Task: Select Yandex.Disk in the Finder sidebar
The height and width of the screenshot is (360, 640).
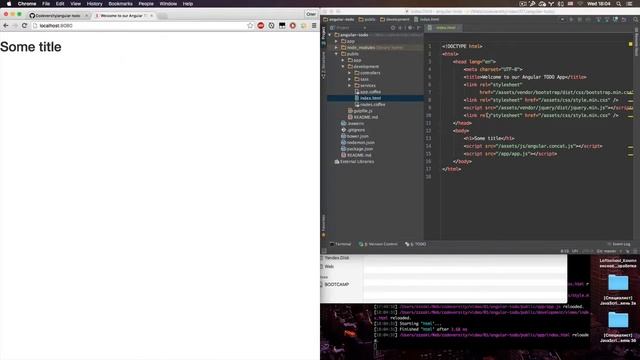Action: pos(337,258)
